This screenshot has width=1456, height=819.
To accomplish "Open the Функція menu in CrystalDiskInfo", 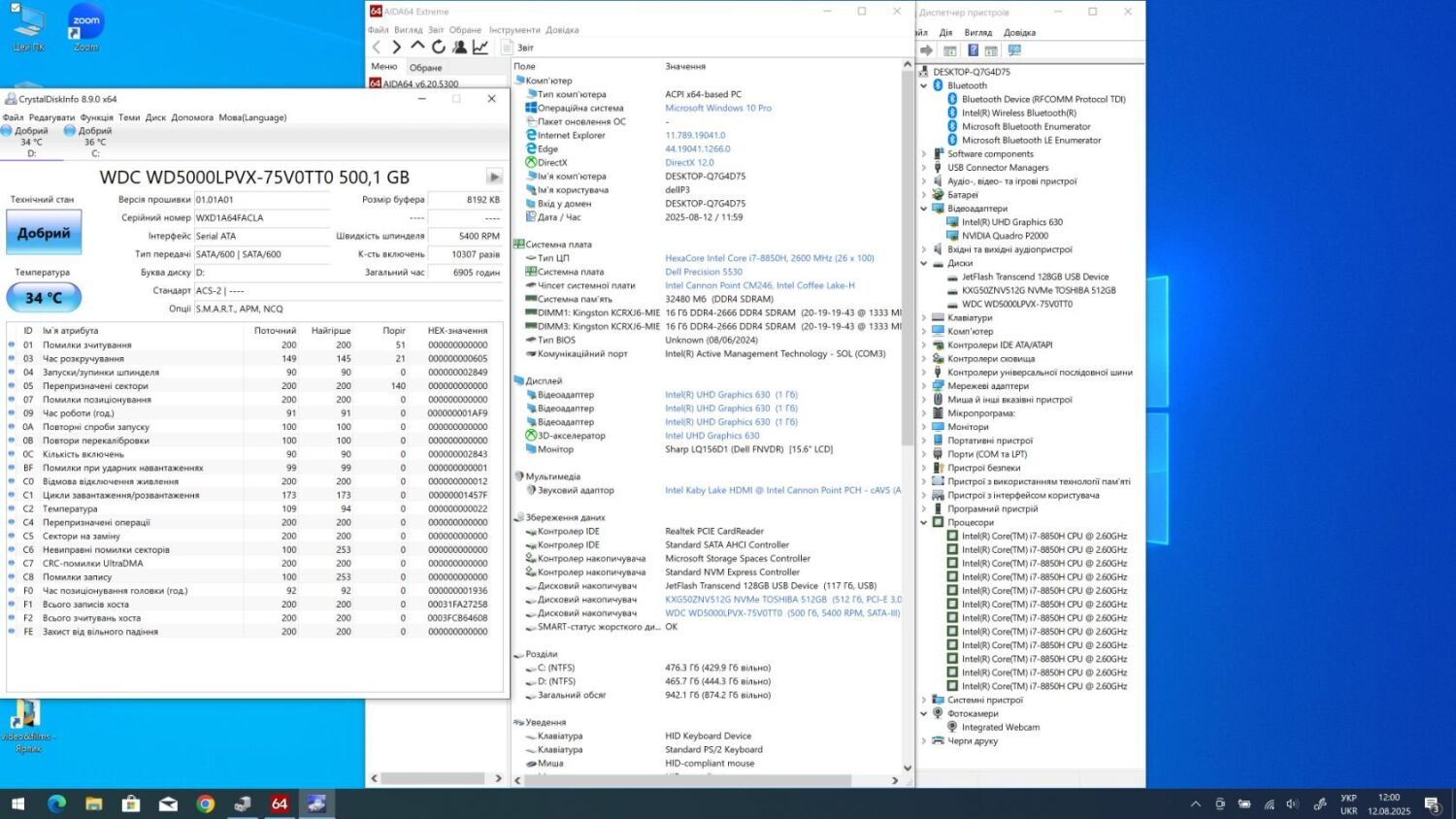I will point(96,117).
